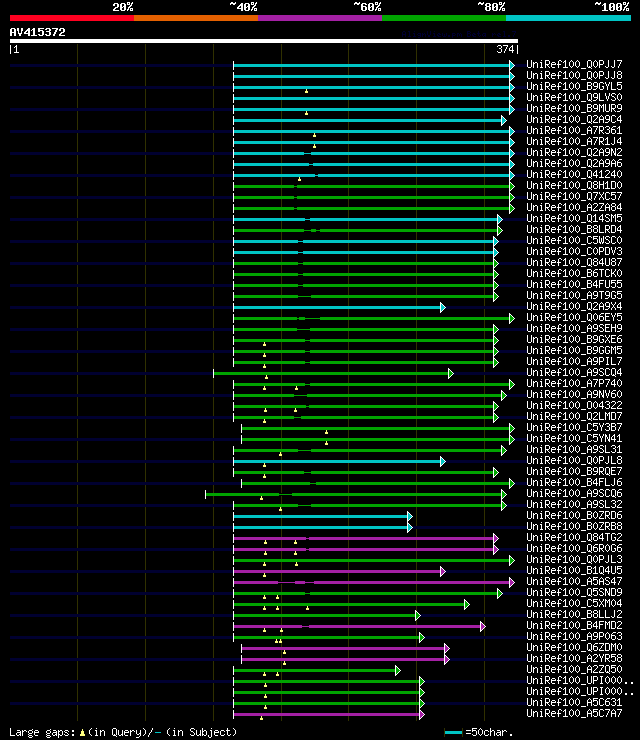Click the arrowhead ending the UniRef100_A5AS47 bar
640x740 pixels.
point(512,582)
